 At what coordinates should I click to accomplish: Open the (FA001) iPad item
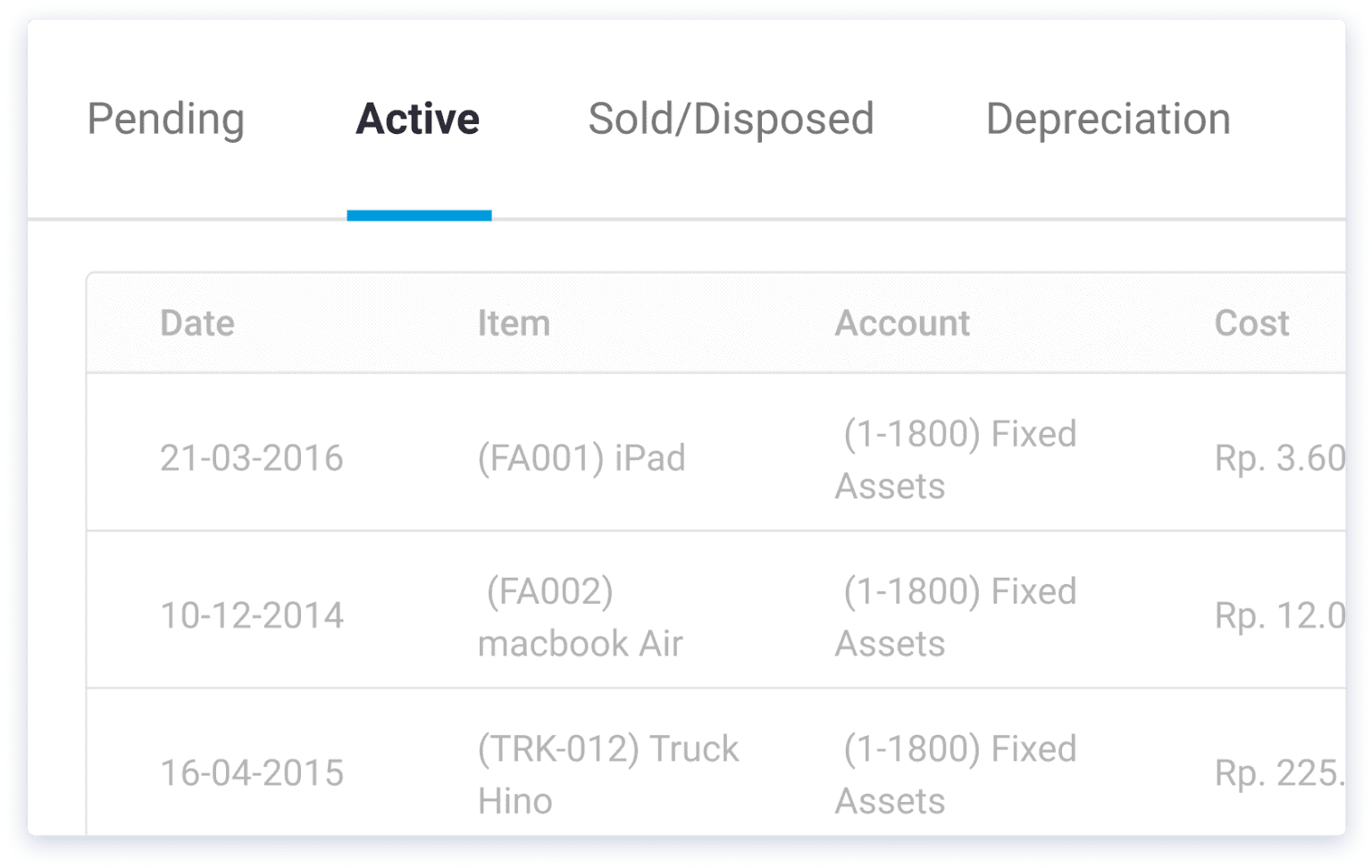[x=581, y=458]
